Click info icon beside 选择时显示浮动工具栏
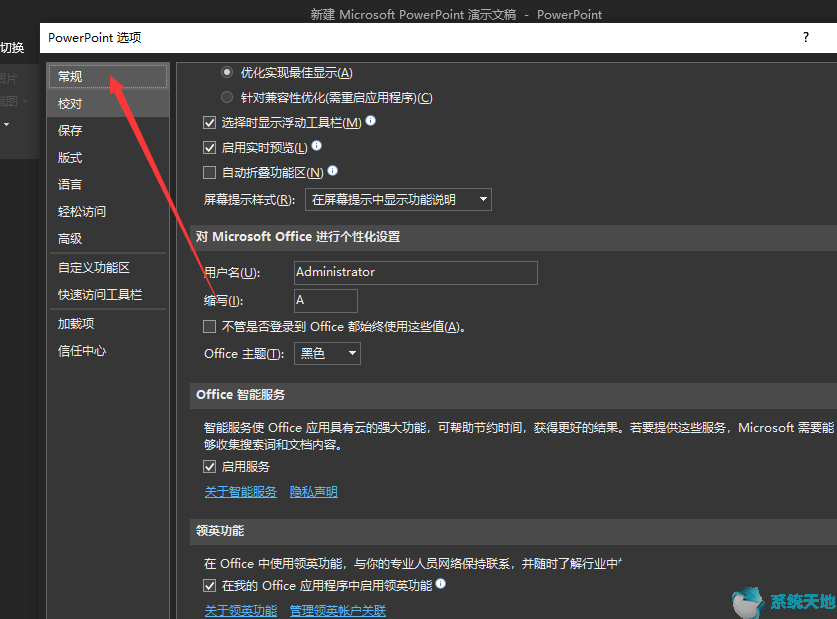The image size is (837, 619). click(370, 121)
